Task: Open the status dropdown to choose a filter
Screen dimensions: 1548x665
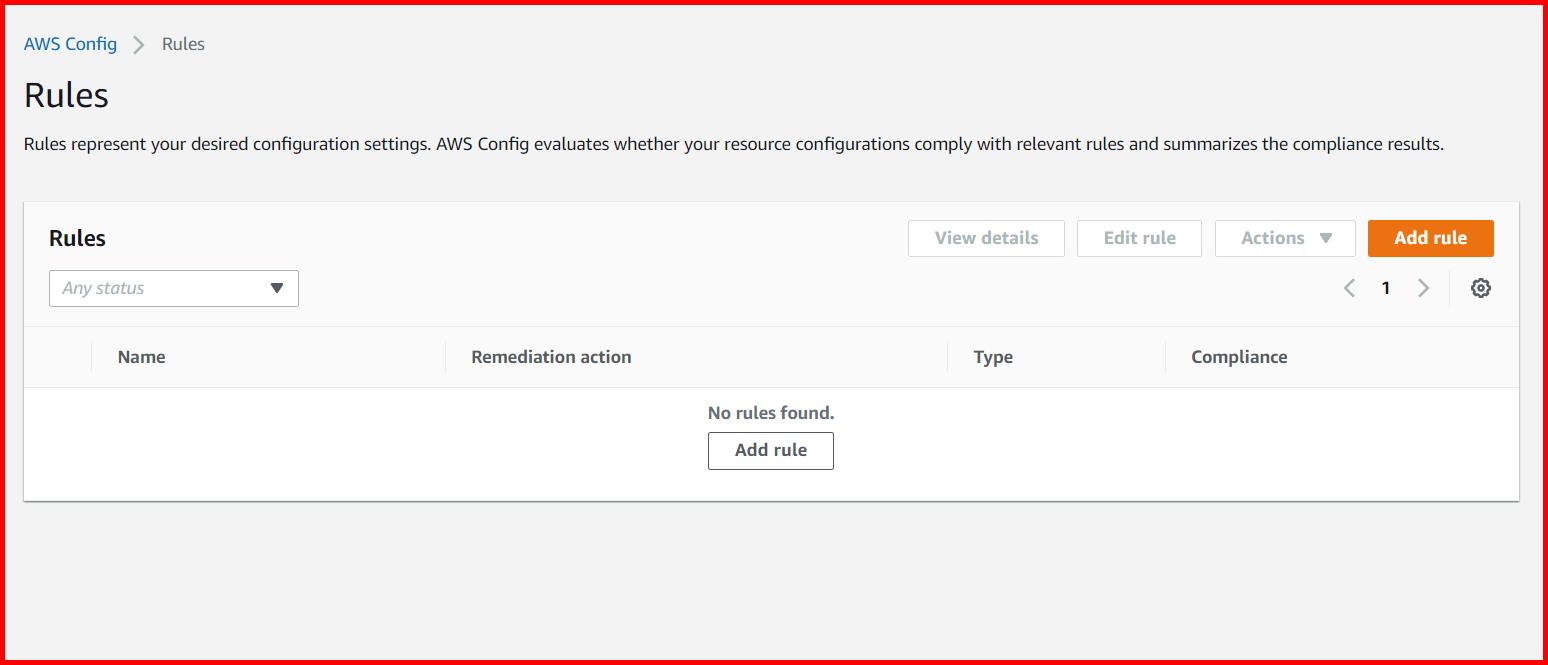Action: [173, 288]
